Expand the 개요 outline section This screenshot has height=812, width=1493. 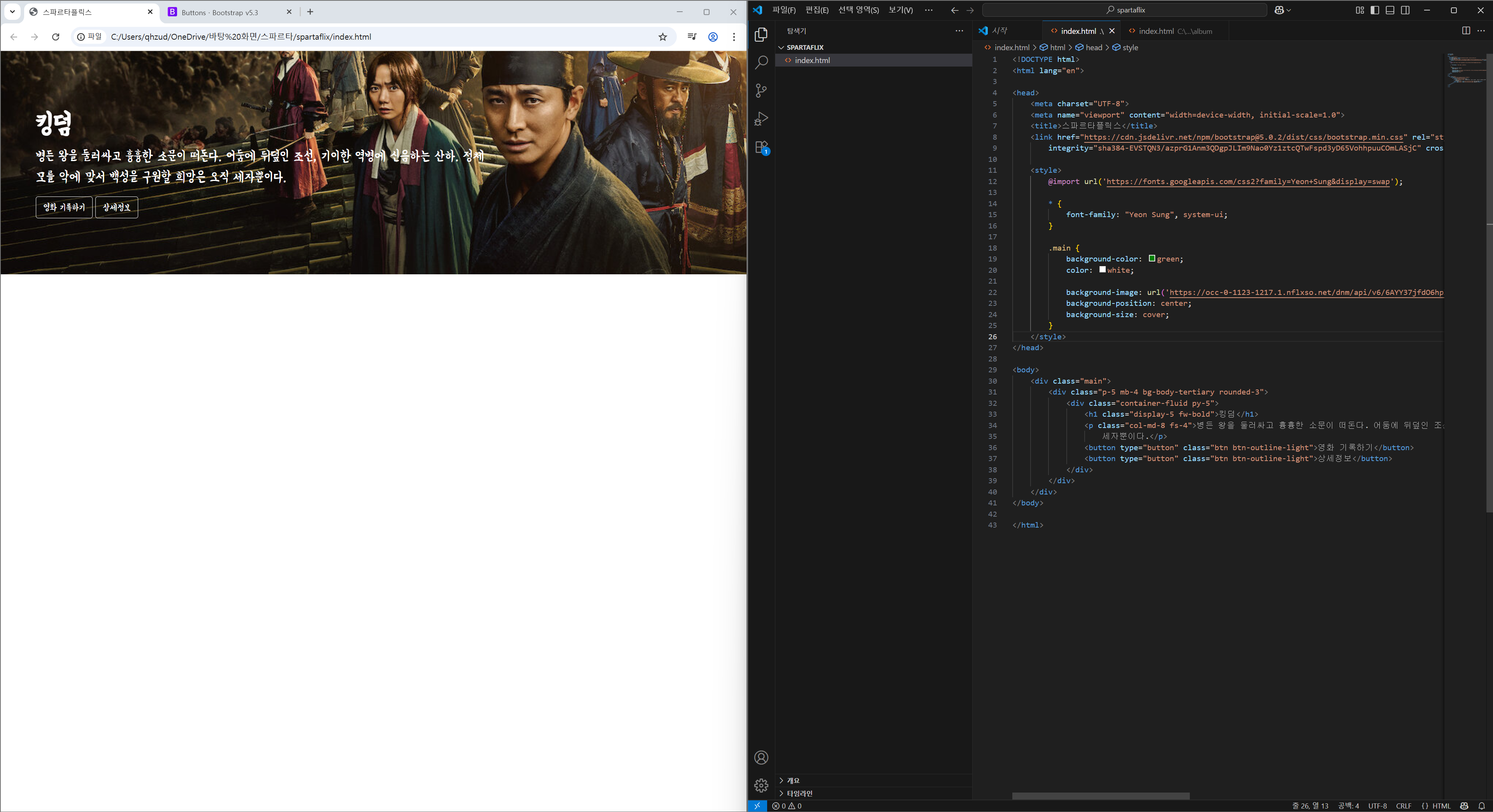point(874,780)
